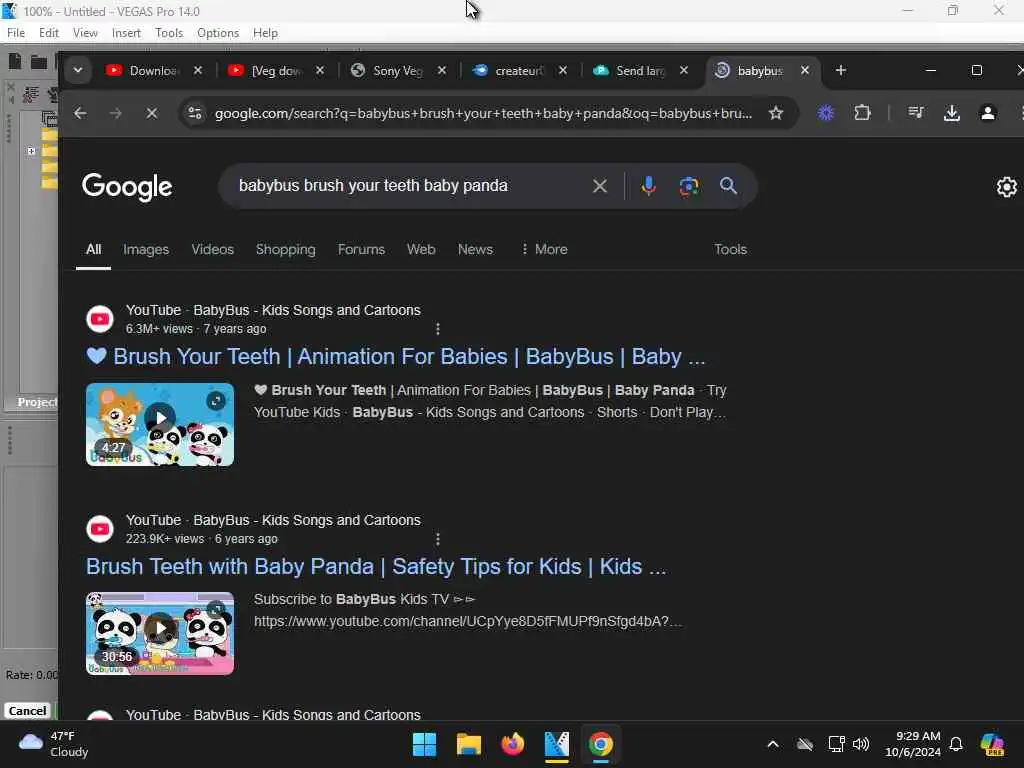Open options for the 223.9K+ views result
The height and width of the screenshot is (768, 1024).
[438, 539]
